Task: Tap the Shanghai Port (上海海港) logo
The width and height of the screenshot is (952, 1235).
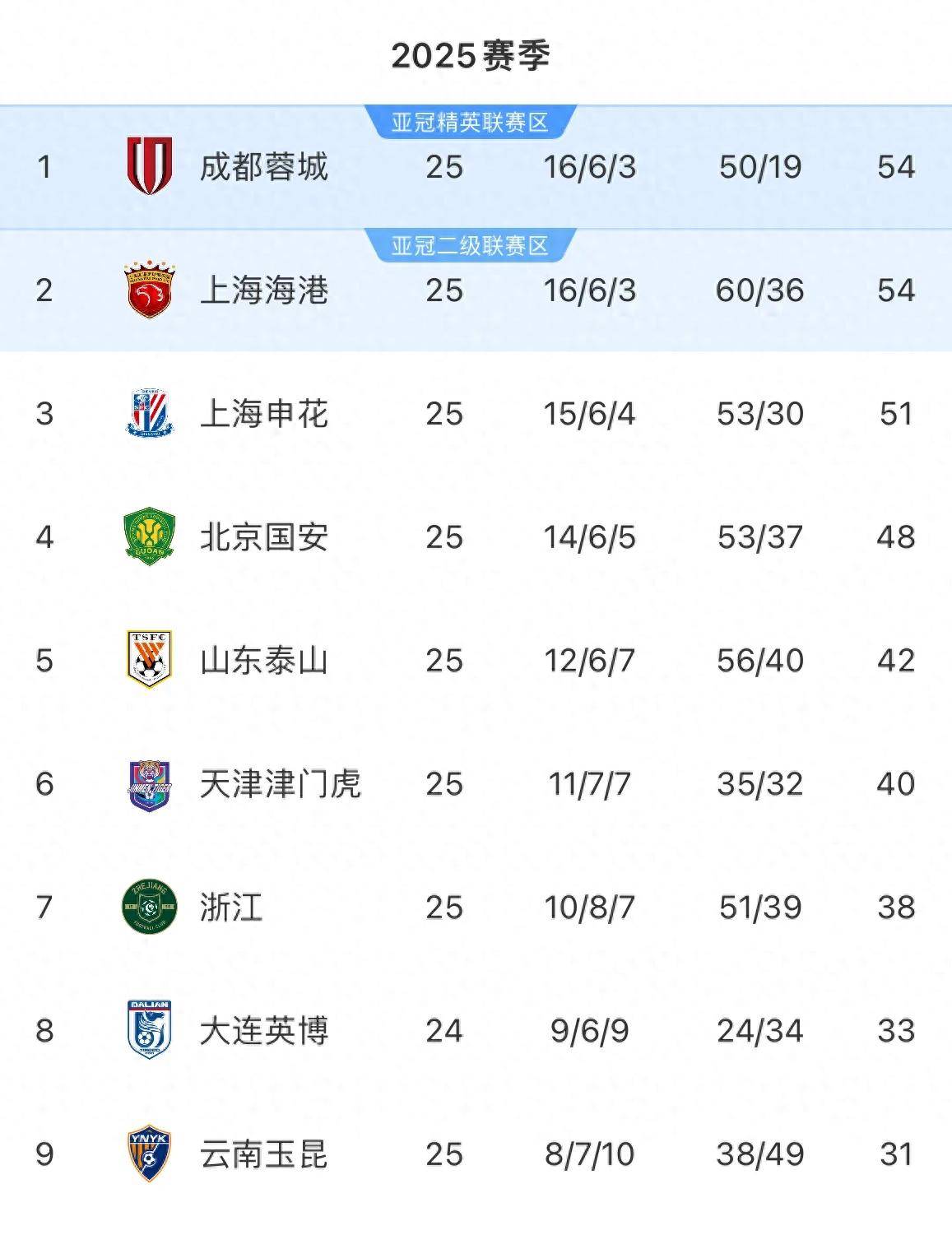Action: [x=149, y=290]
